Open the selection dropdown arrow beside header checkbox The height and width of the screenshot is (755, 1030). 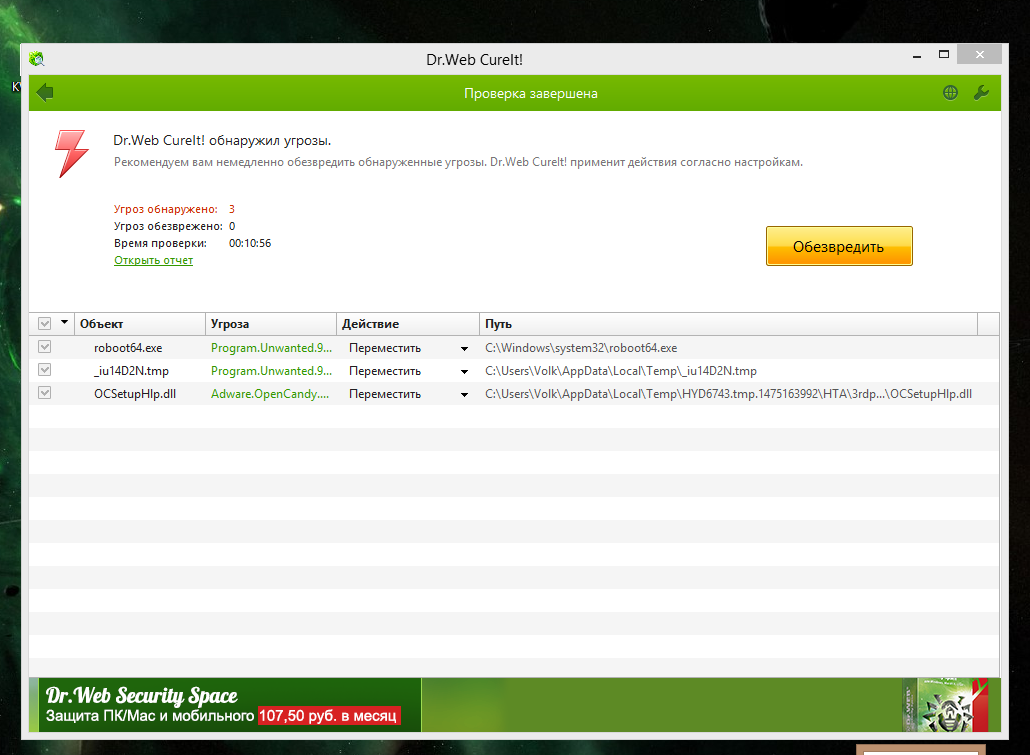[x=64, y=322]
